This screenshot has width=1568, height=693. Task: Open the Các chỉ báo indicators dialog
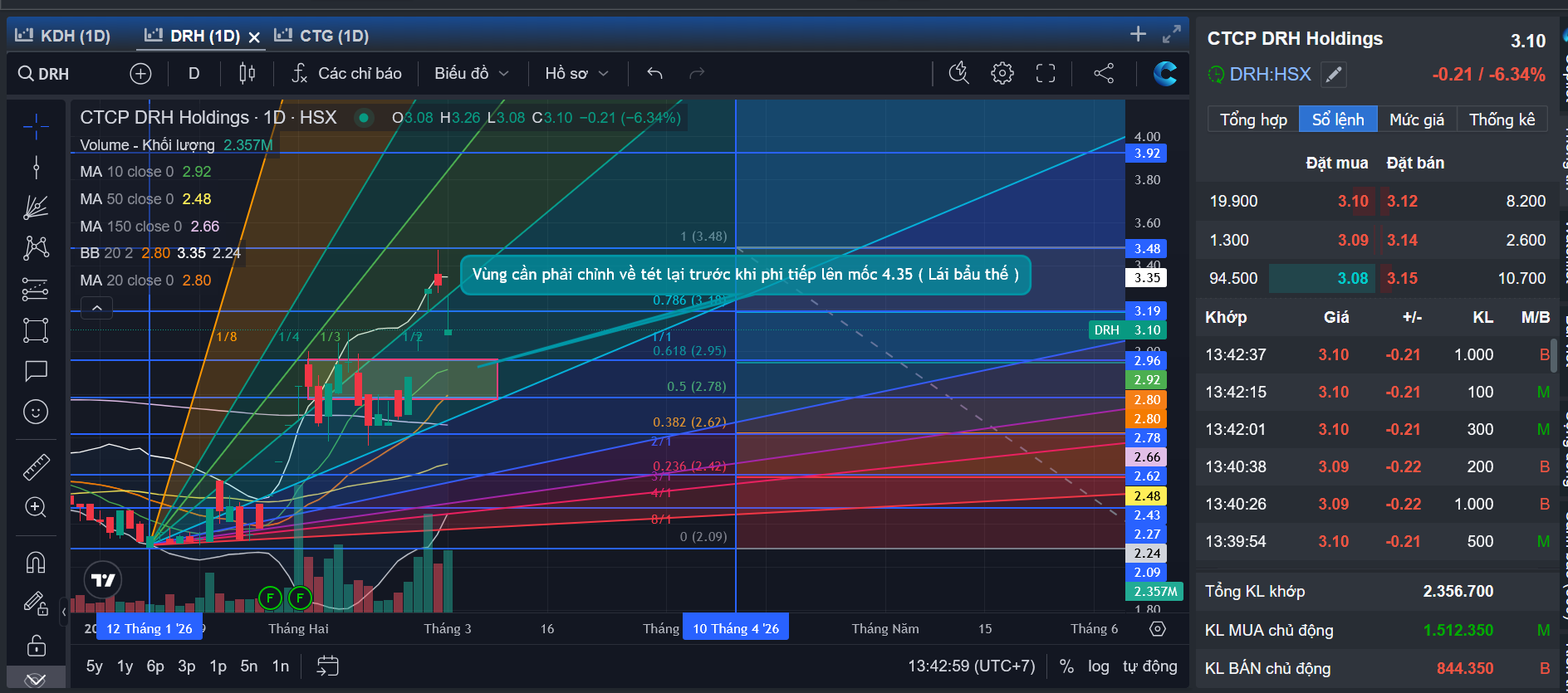tap(346, 74)
